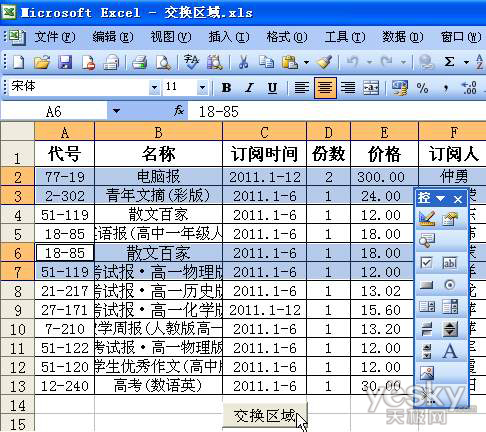Paste from clipboard

pyautogui.click(x=290, y=62)
